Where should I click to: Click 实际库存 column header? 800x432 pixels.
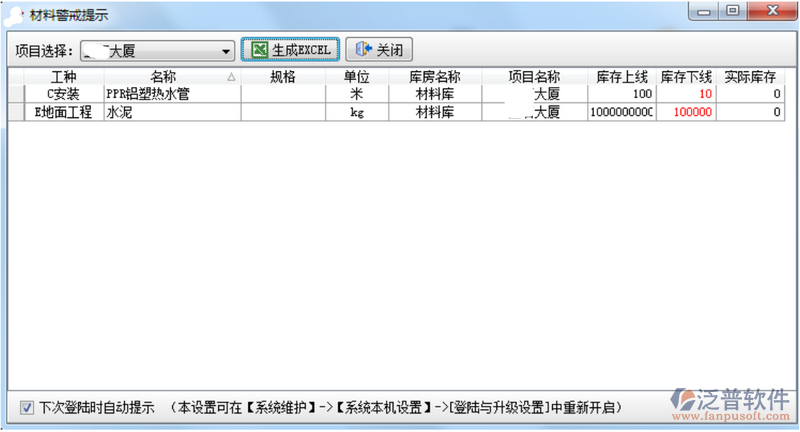click(750, 77)
